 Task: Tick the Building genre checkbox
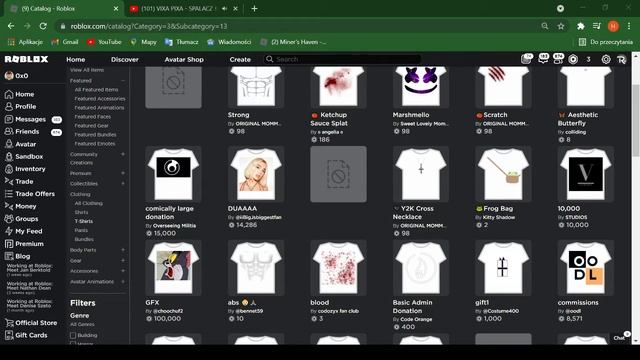point(73,336)
